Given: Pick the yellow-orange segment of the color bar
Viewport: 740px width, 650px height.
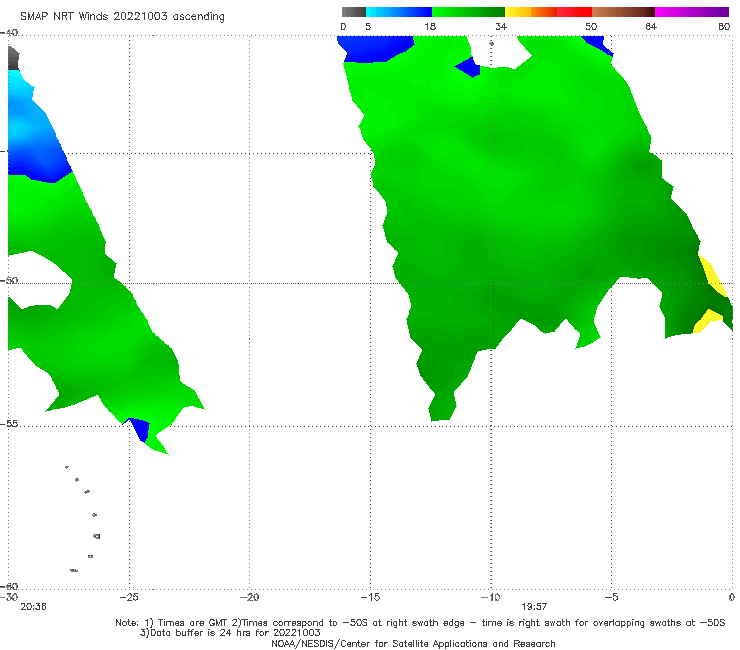Looking at the screenshot, I should point(530,12).
